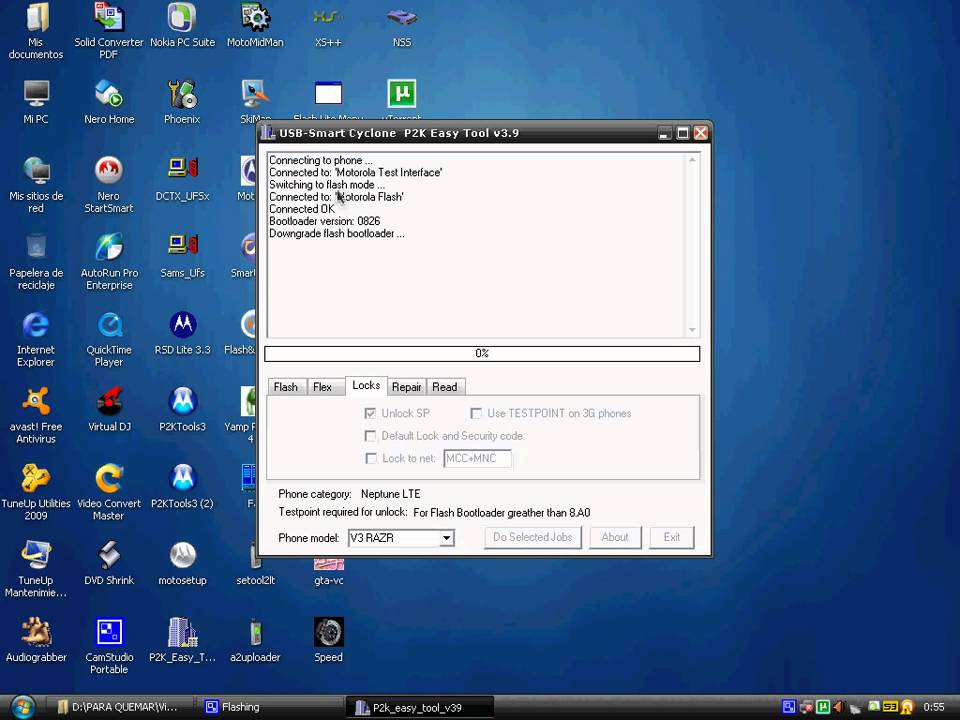Click the system tray clock 0:55

pos(933,707)
